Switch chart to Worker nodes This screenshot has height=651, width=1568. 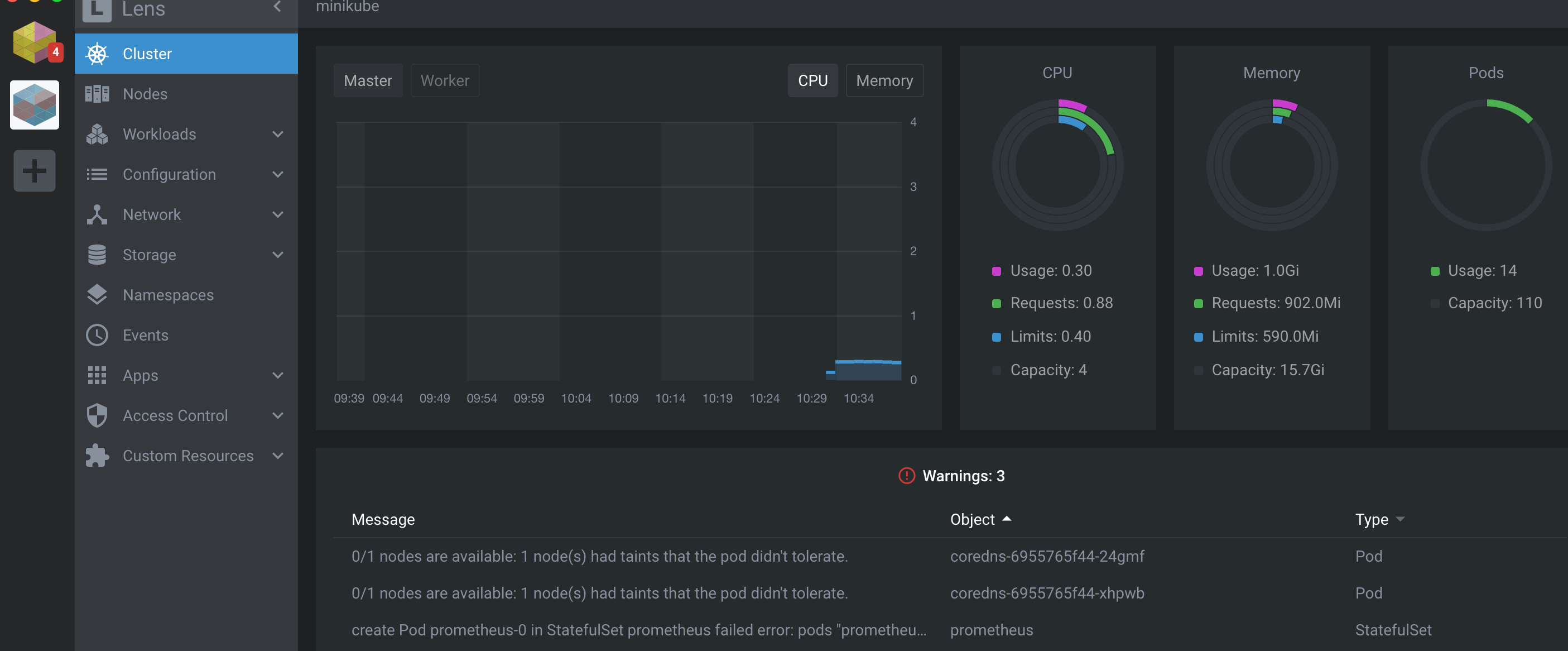tap(444, 80)
